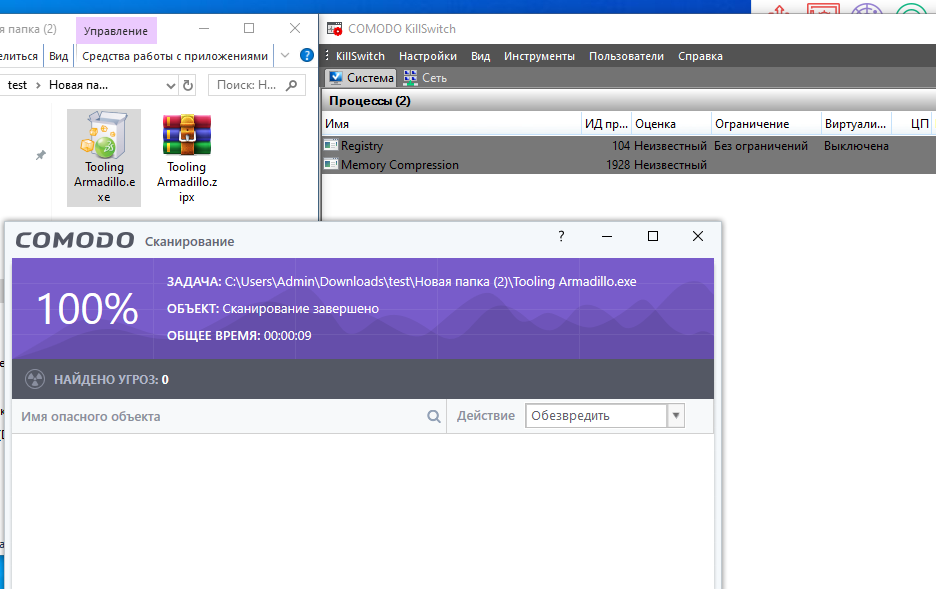Open Explorer help question mark icon
The height and width of the screenshot is (589, 936).
(307, 55)
